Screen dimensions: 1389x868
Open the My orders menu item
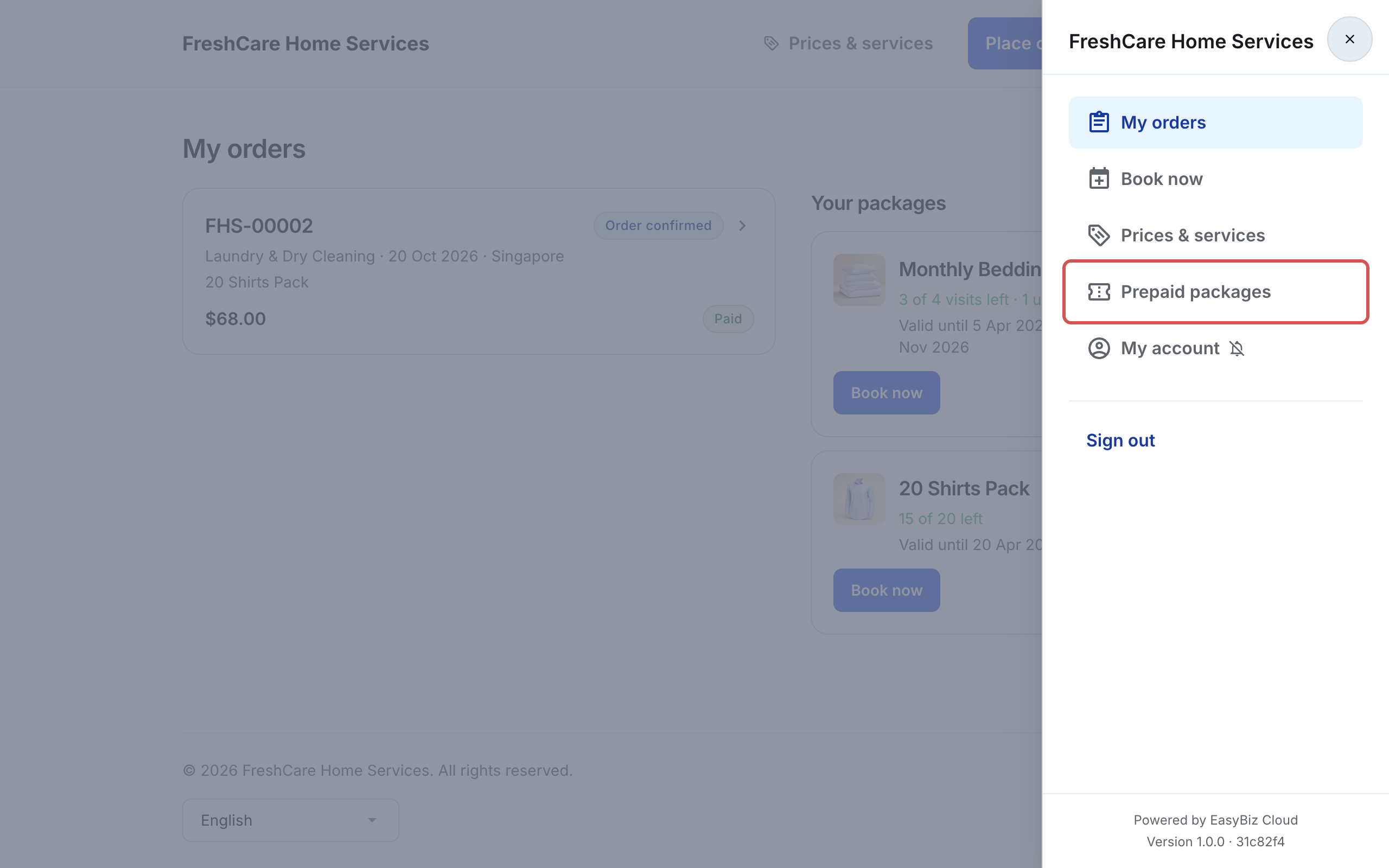tap(1215, 122)
